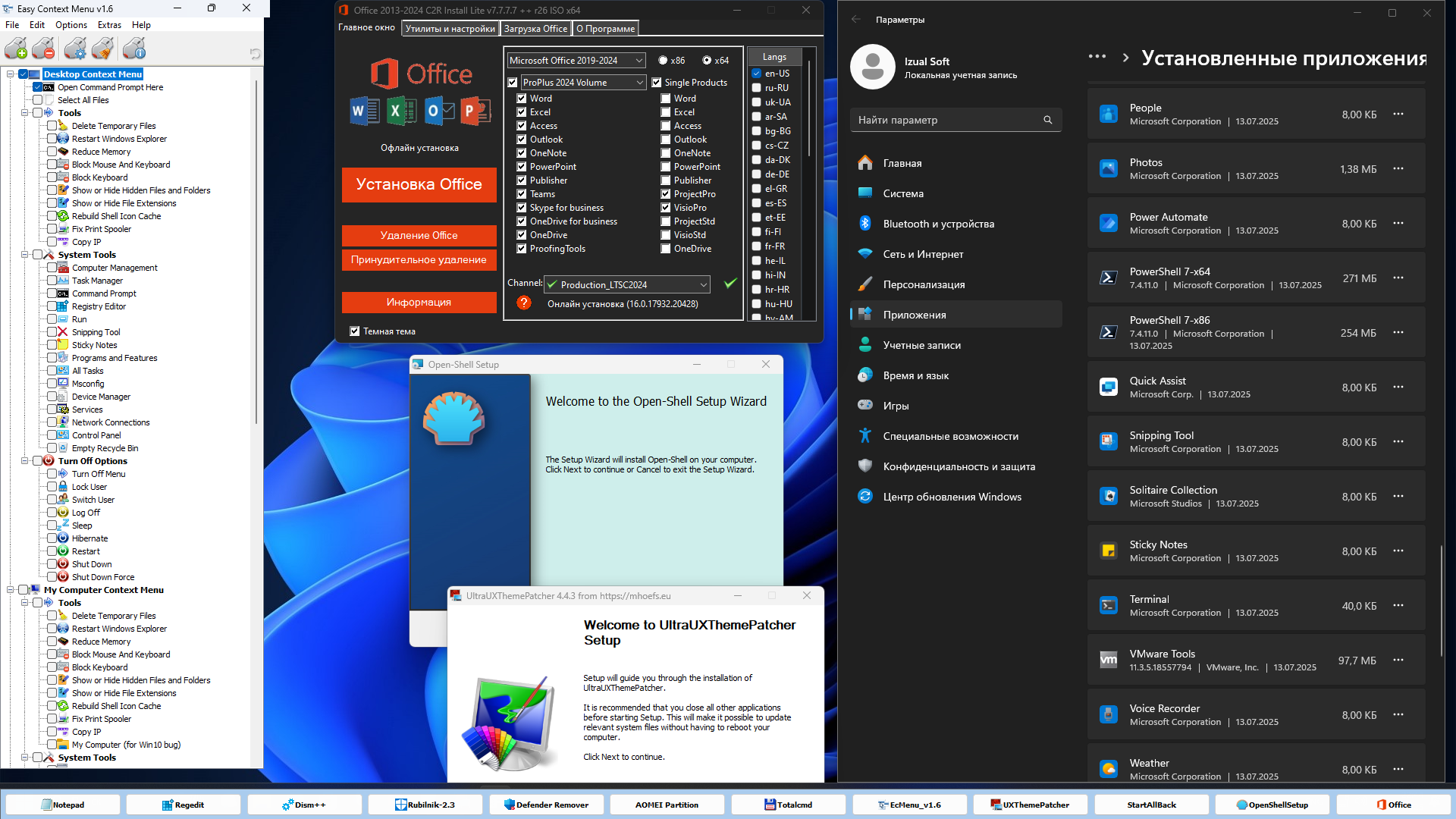This screenshot has width=1456, height=819.
Task: Click the Найти параметр search field
Action: pyautogui.click(x=955, y=120)
